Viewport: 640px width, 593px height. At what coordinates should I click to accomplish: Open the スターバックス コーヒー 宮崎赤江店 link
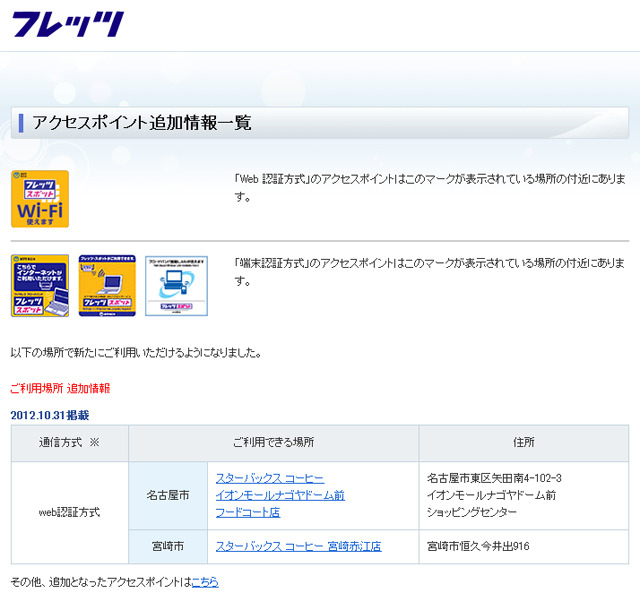click(x=298, y=546)
